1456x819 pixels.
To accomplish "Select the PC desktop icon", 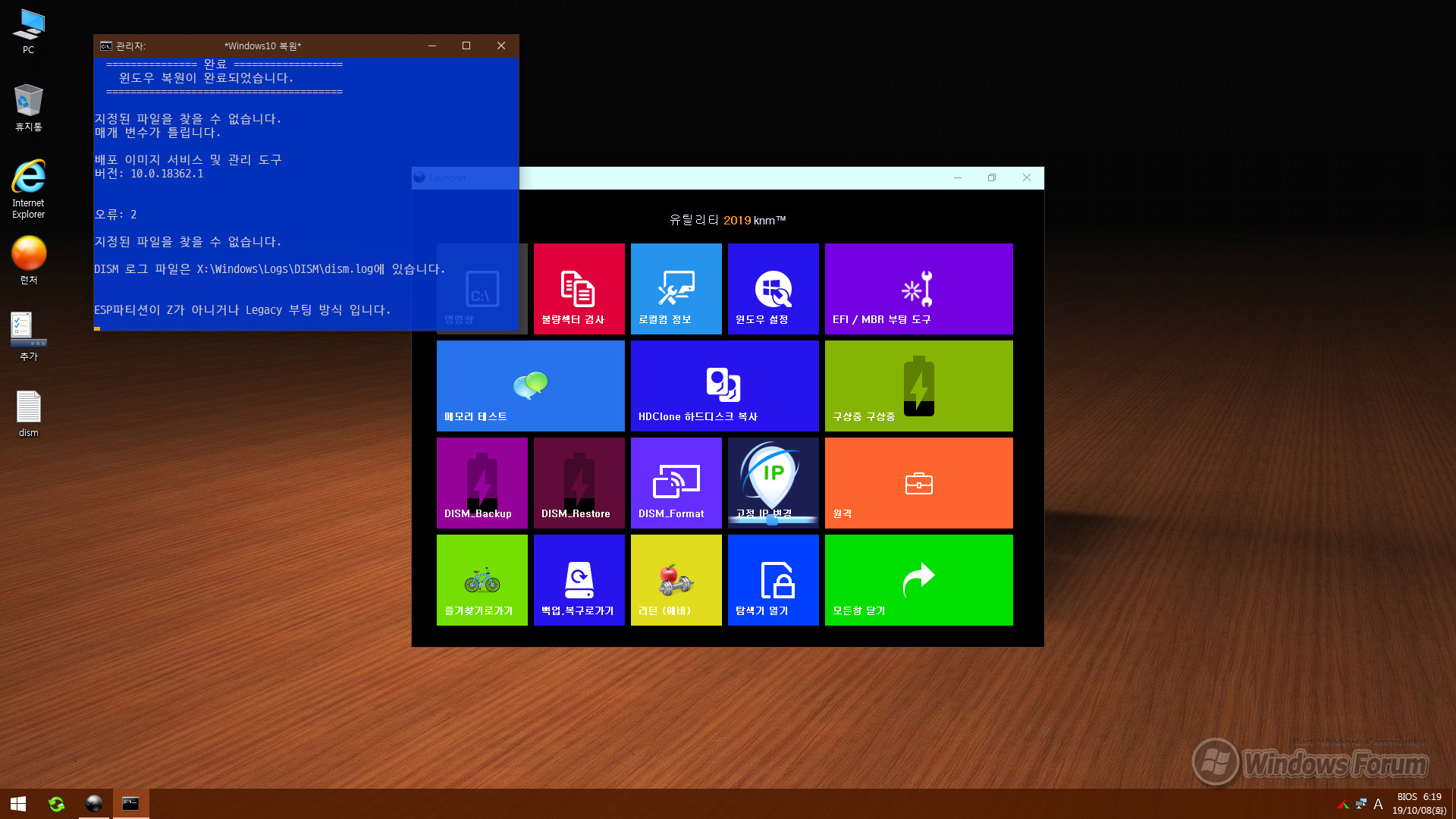I will (x=28, y=31).
